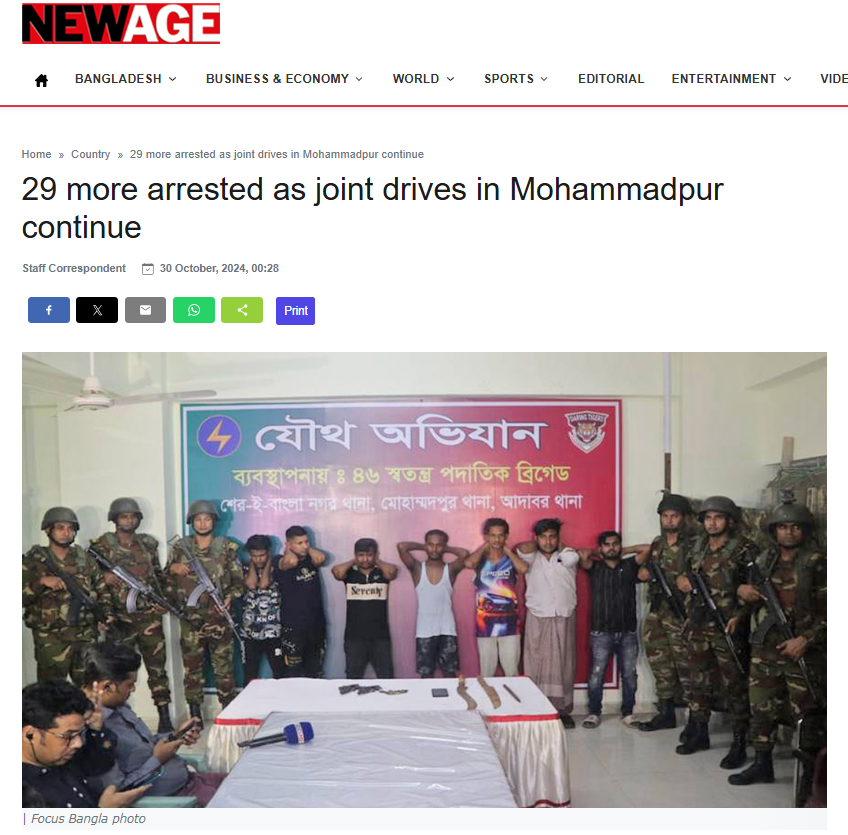Go to Country breadcrumb link
This screenshot has height=835, width=848.
pos(90,154)
